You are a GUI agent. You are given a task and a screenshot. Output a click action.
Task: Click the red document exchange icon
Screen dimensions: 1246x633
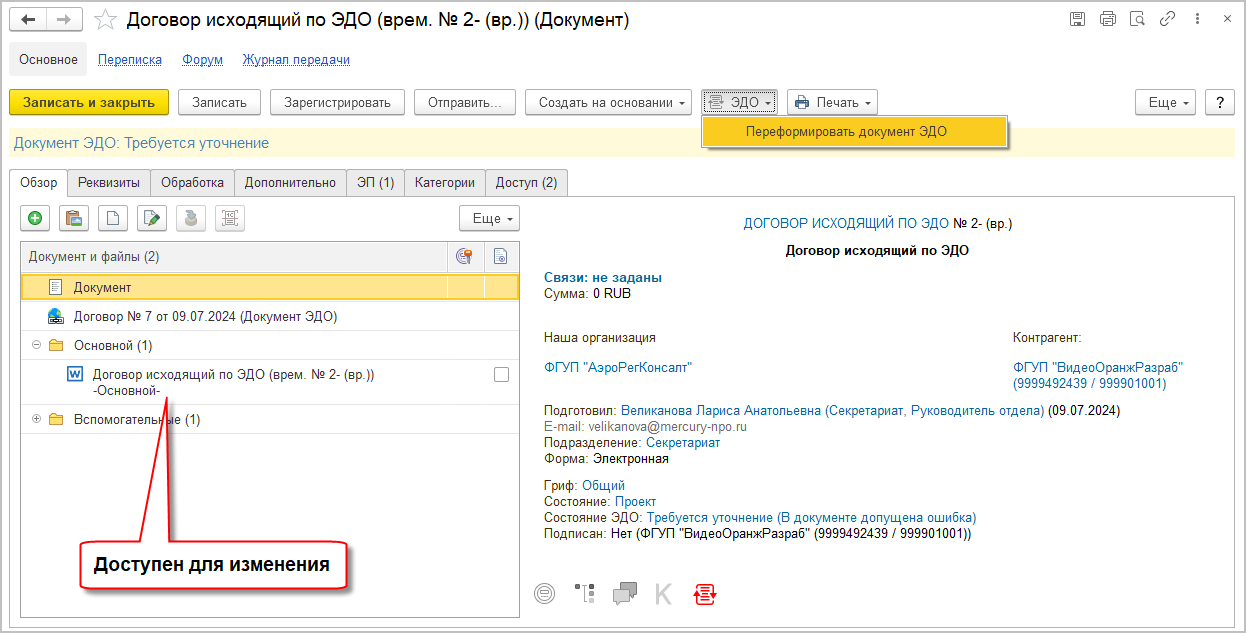[x=705, y=593]
